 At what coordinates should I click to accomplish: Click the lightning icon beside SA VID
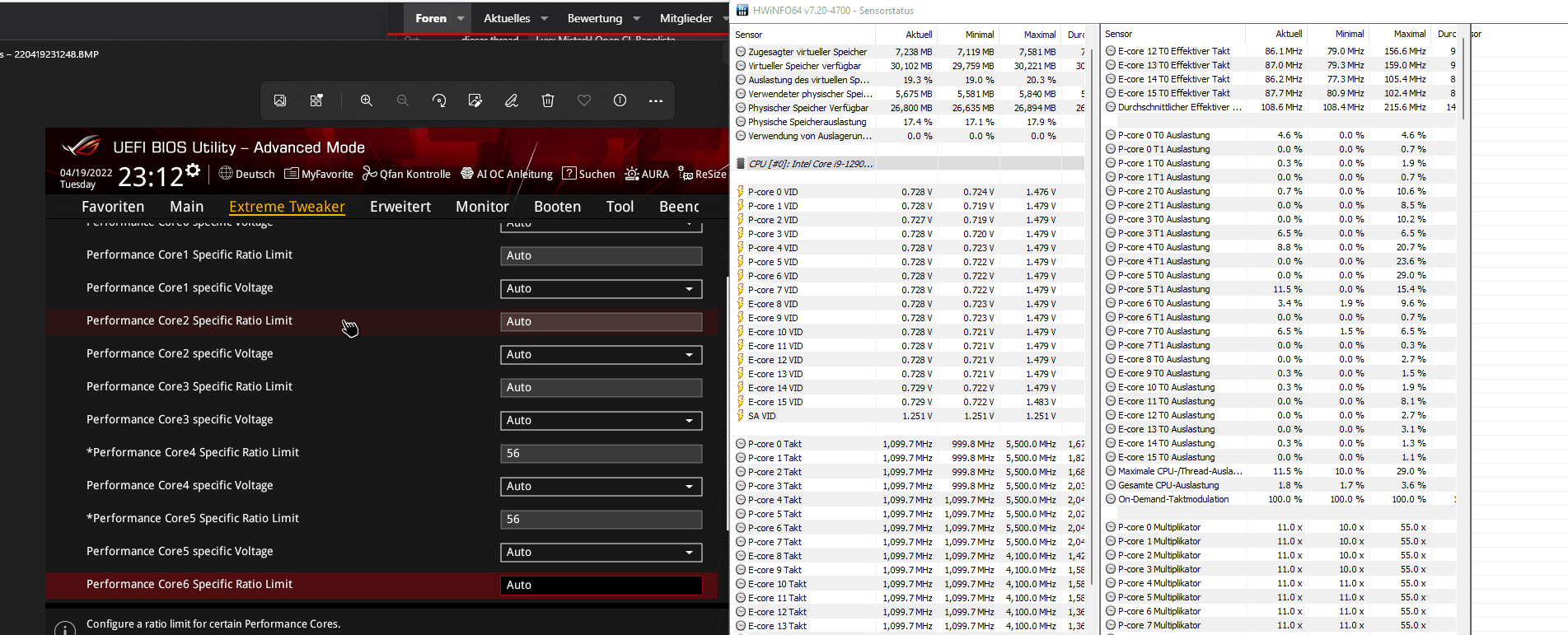click(741, 416)
